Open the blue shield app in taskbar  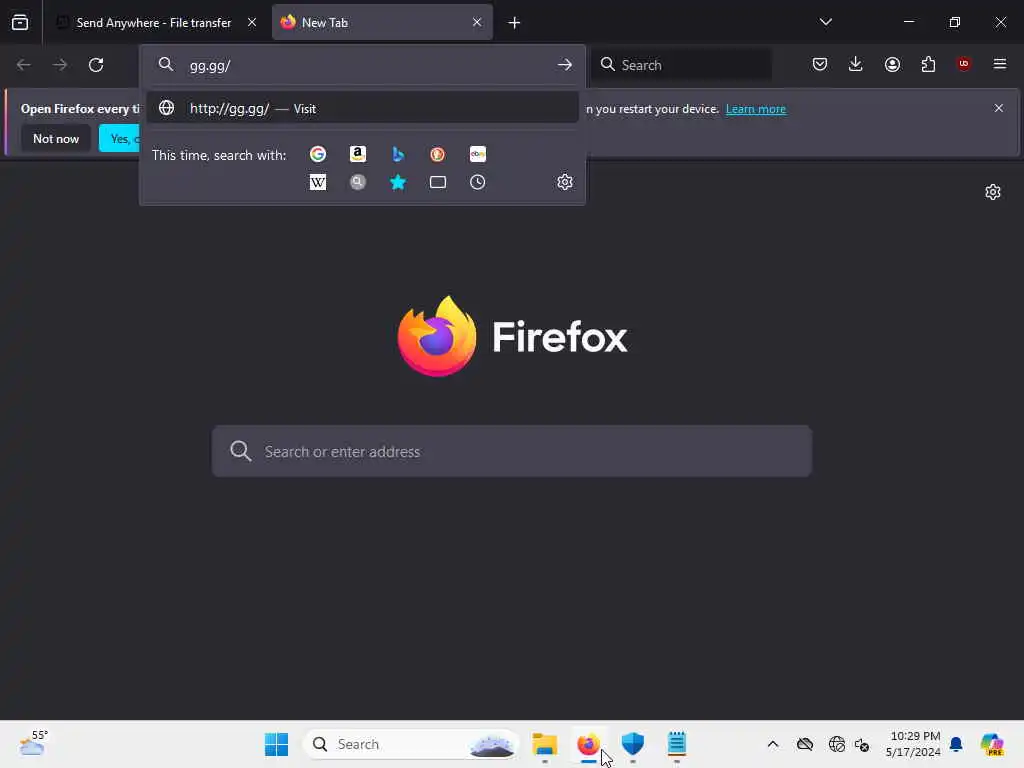tap(633, 744)
